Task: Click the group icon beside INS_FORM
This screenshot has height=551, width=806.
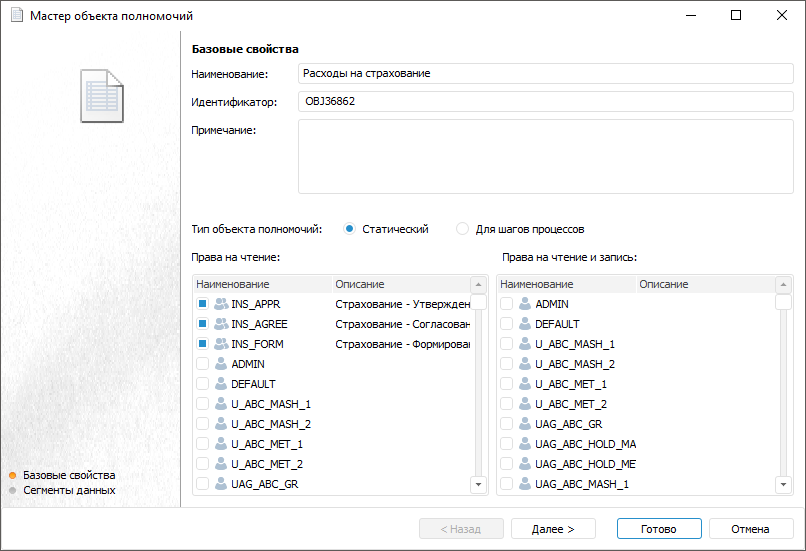Action: click(221, 344)
